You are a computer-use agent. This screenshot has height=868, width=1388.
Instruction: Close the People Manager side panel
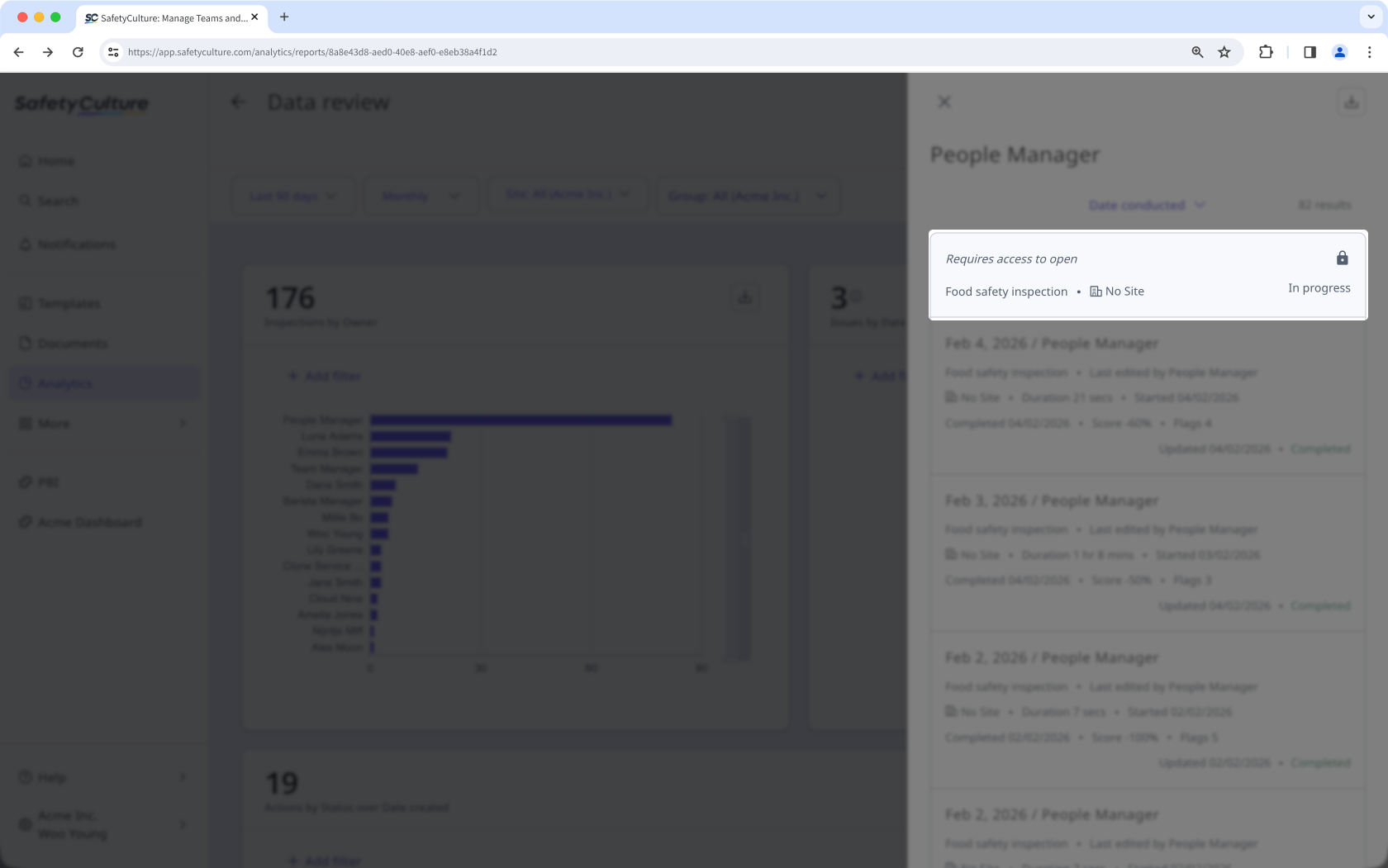(x=944, y=102)
